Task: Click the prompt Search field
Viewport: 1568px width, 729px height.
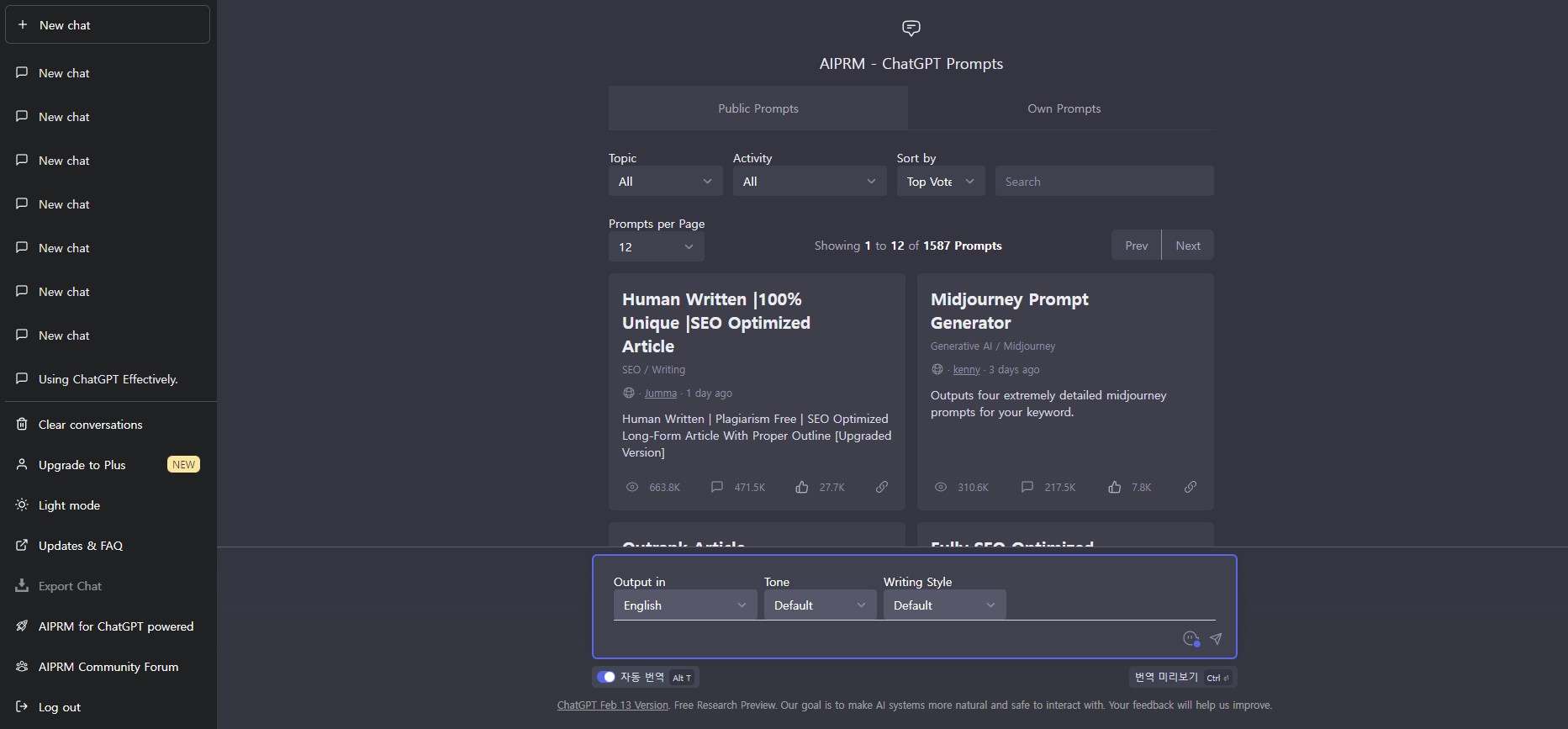Action: [1104, 181]
